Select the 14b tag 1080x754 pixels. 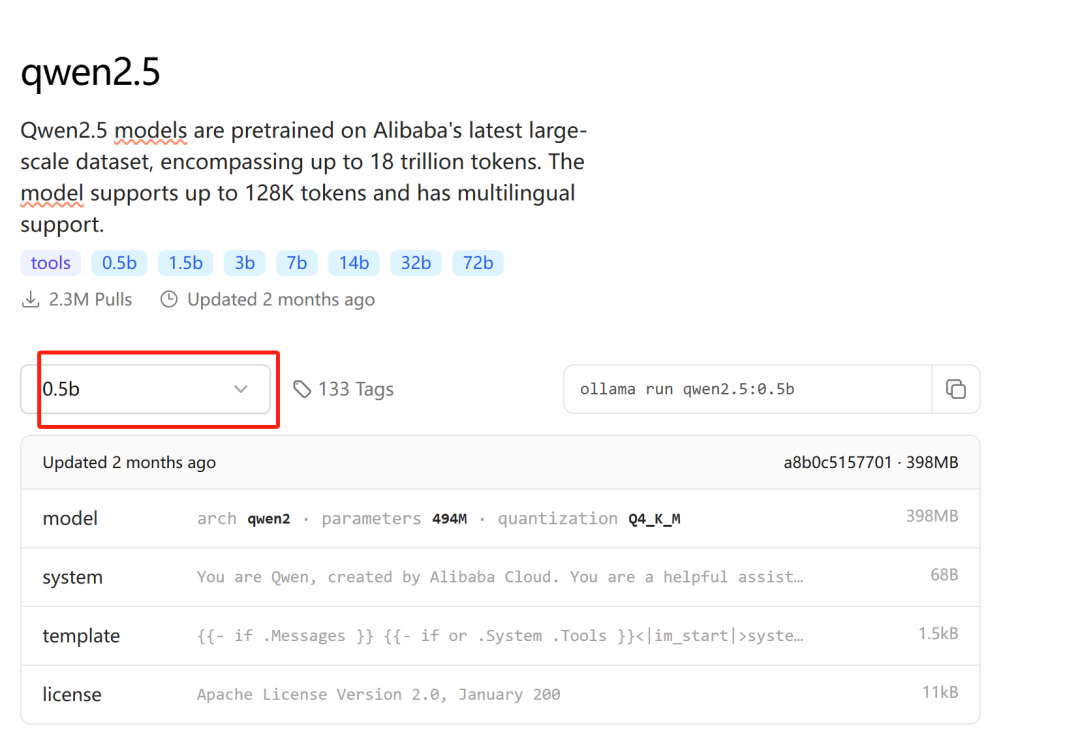[354, 263]
